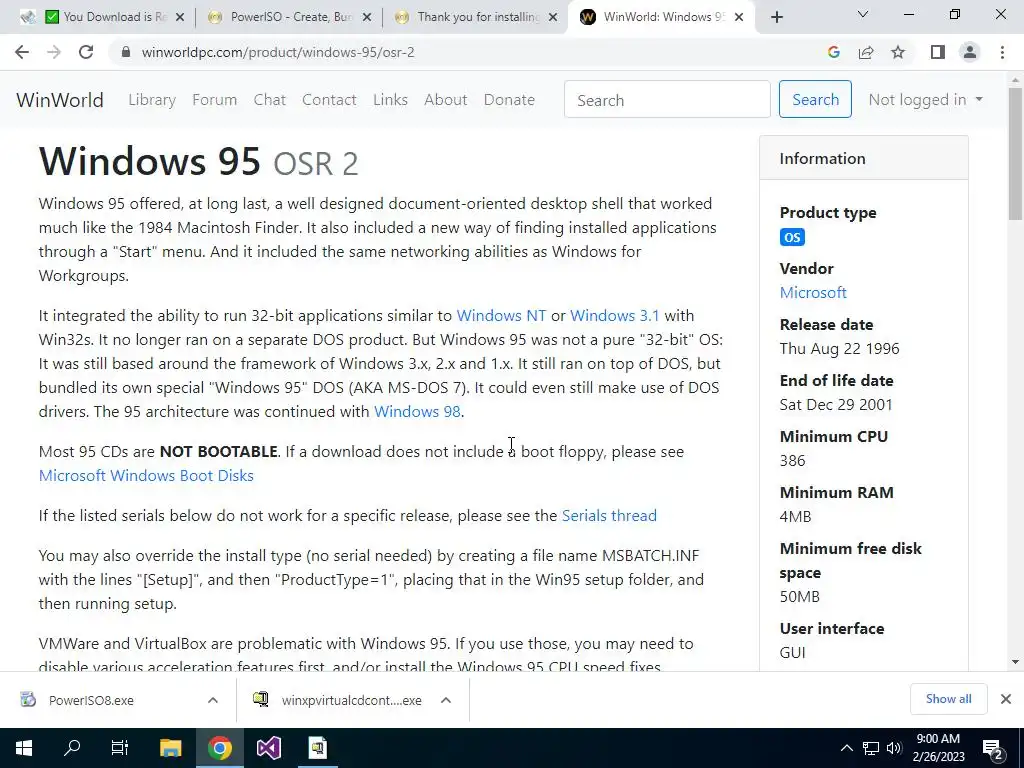Click the address bar URL
The image size is (1024, 768).
(278, 52)
